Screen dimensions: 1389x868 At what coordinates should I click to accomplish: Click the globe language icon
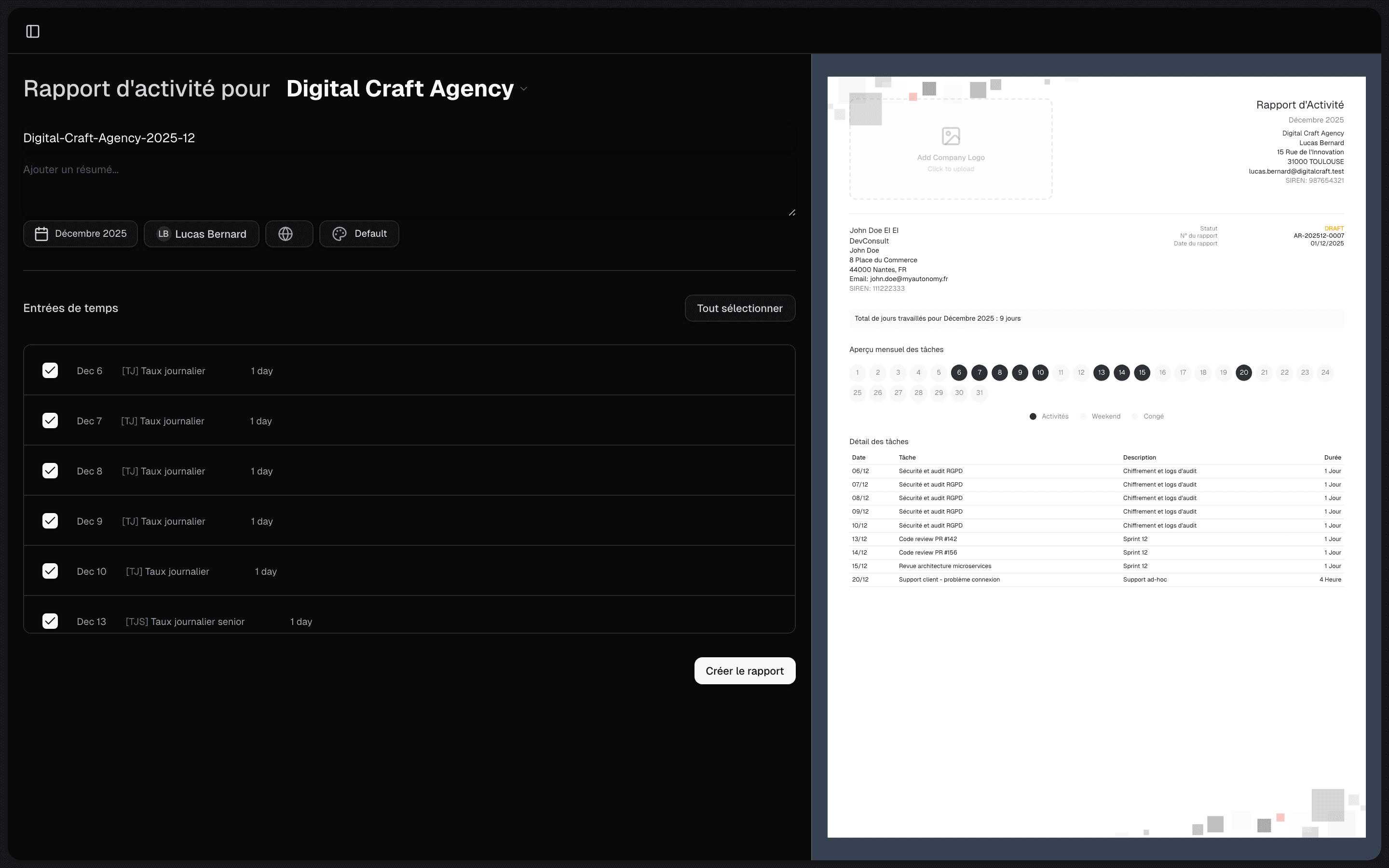[285, 234]
